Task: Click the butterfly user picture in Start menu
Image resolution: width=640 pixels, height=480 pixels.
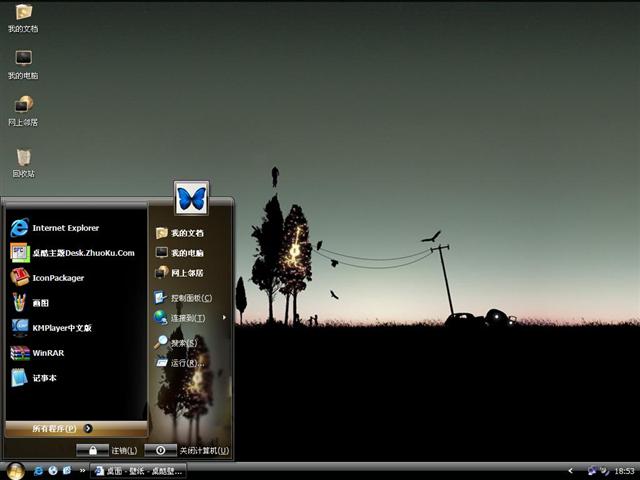Action: click(191, 198)
